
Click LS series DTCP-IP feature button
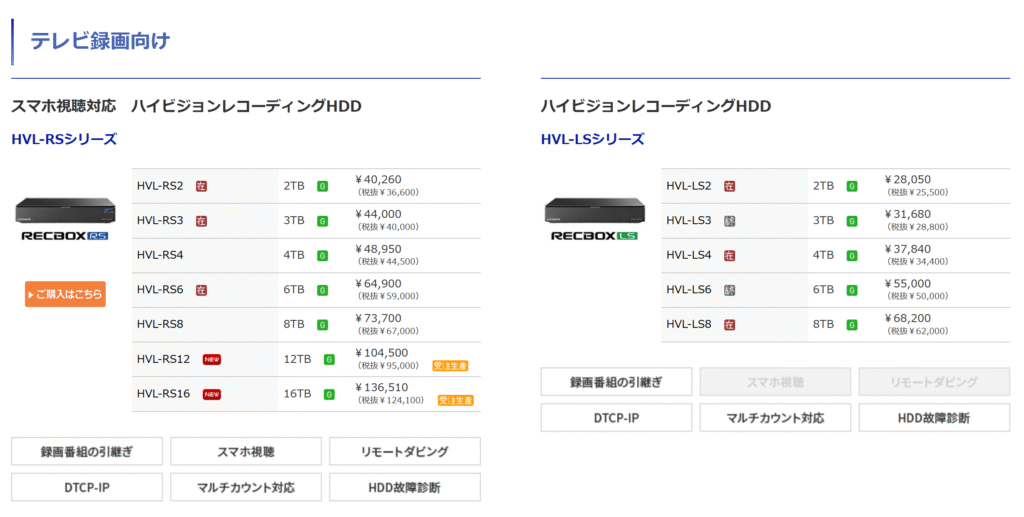(616, 418)
